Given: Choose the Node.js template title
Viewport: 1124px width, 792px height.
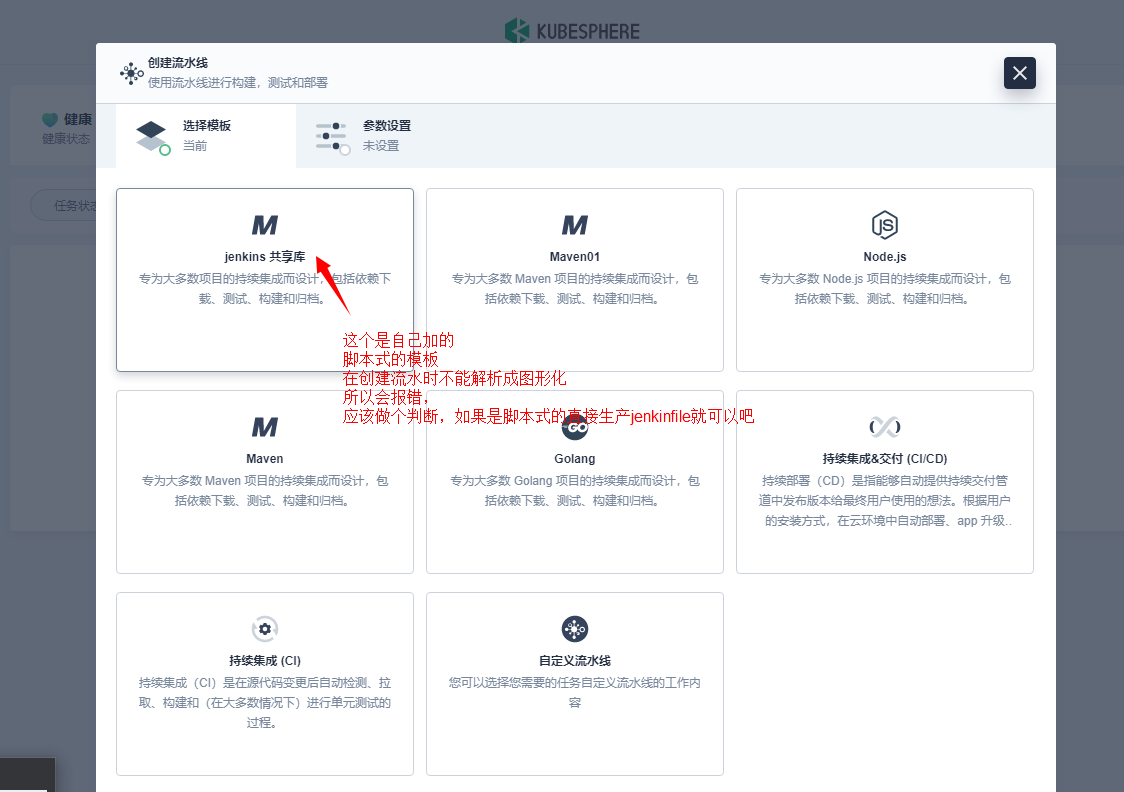Looking at the screenshot, I should [885, 257].
